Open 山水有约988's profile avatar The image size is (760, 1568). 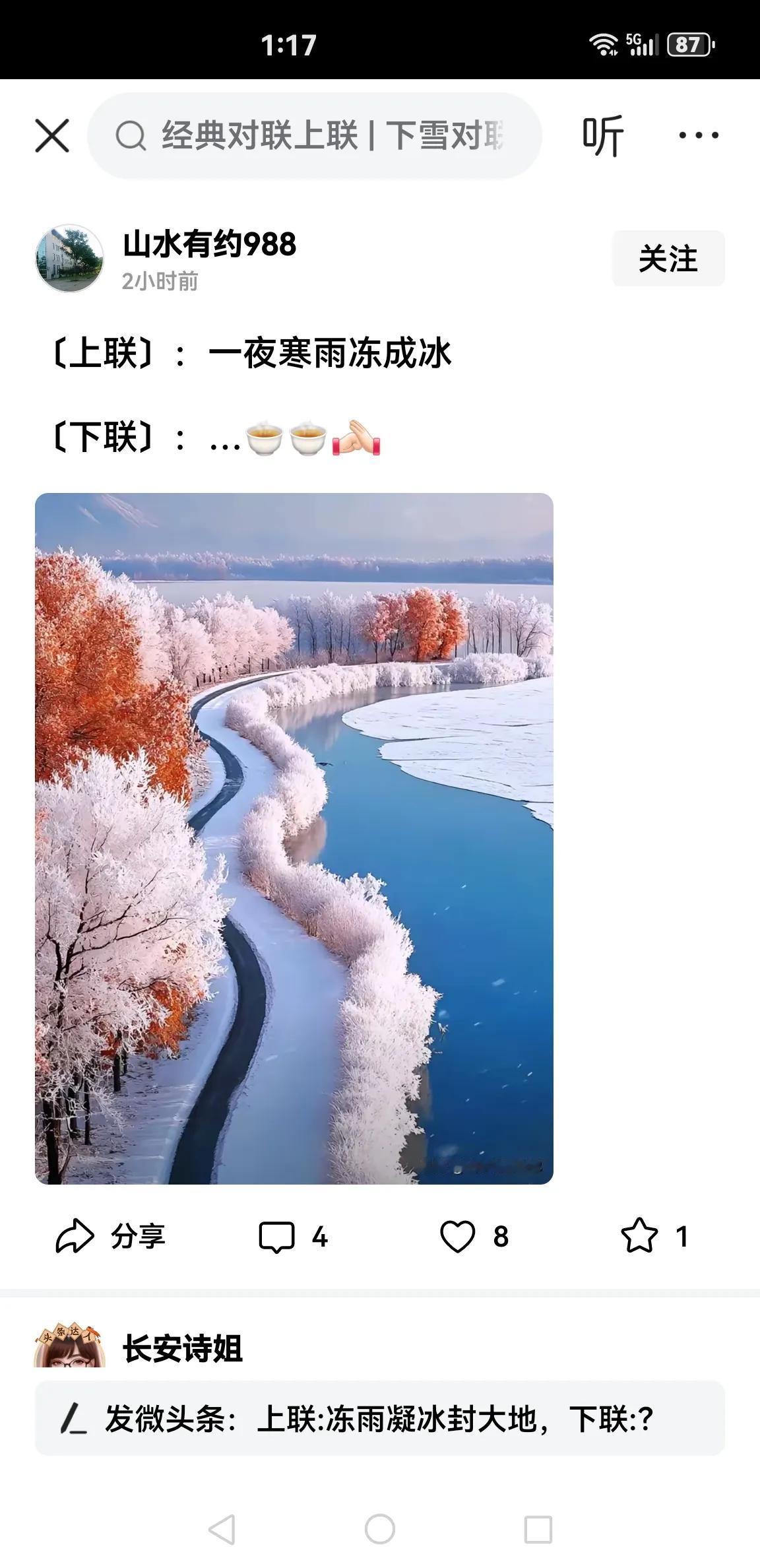[69, 258]
